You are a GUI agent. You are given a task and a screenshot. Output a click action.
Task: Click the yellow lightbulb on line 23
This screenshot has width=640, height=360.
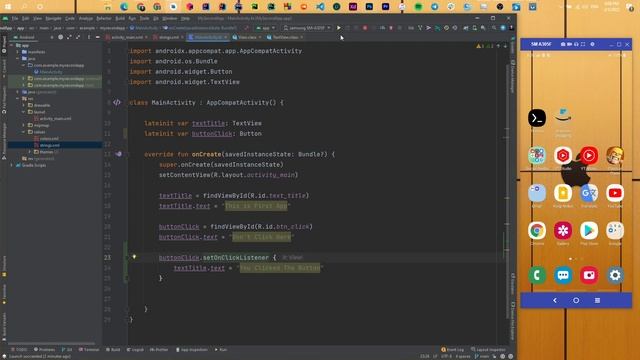134,257
